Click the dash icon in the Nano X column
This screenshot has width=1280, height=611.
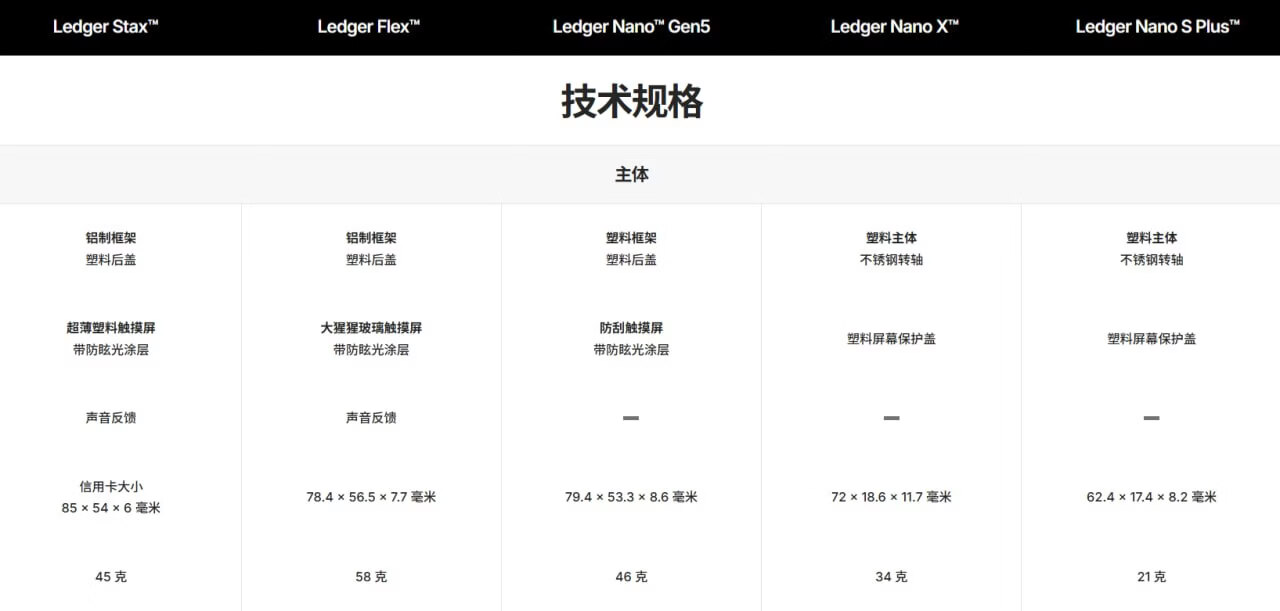(891, 418)
